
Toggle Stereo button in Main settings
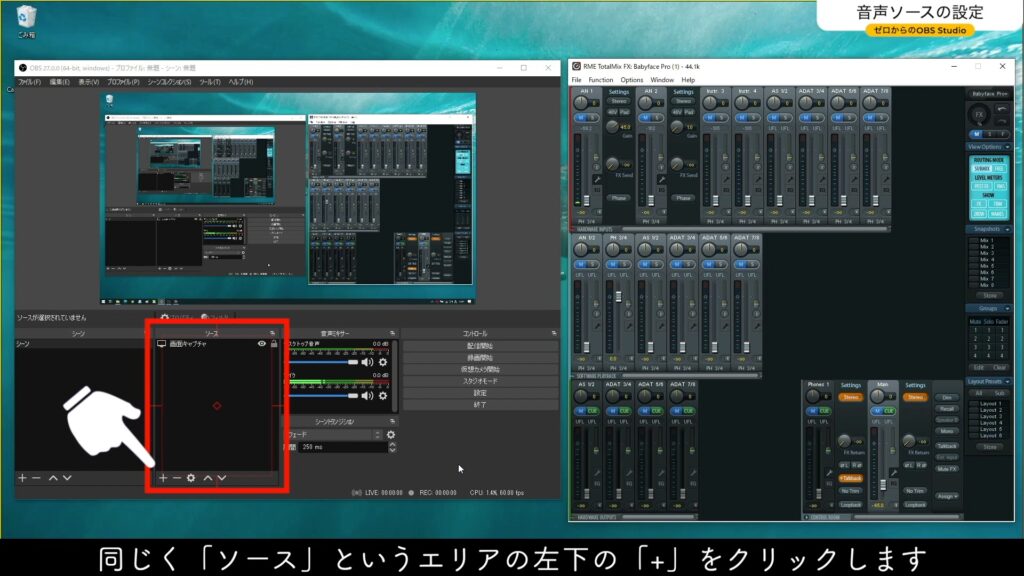coord(915,397)
